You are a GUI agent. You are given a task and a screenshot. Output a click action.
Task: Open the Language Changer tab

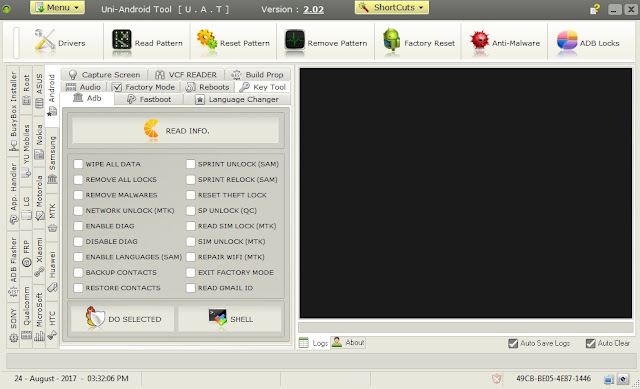238,99
